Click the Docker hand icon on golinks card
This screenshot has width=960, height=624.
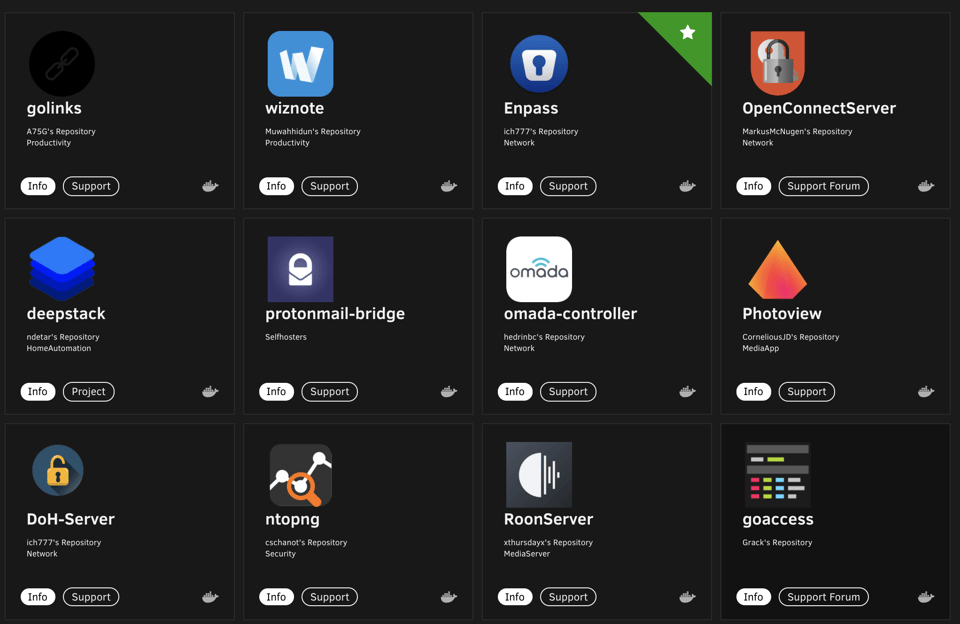pyautogui.click(x=209, y=186)
